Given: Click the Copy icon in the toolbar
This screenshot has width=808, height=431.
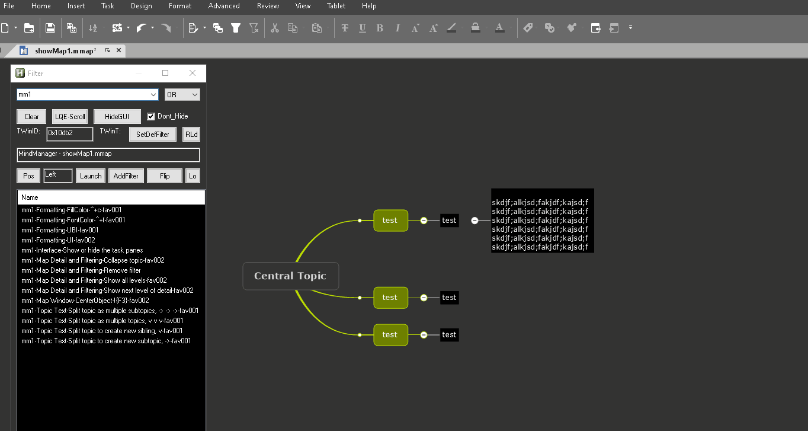Looking at the screenshot, I should 293,28.
